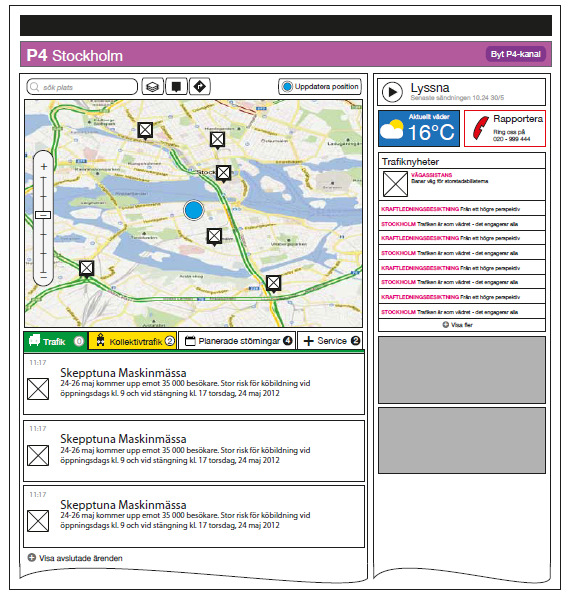This screenshot has width=570, height=599.
Task: Click the bottom-right map marker
Action: pos(274,283)
